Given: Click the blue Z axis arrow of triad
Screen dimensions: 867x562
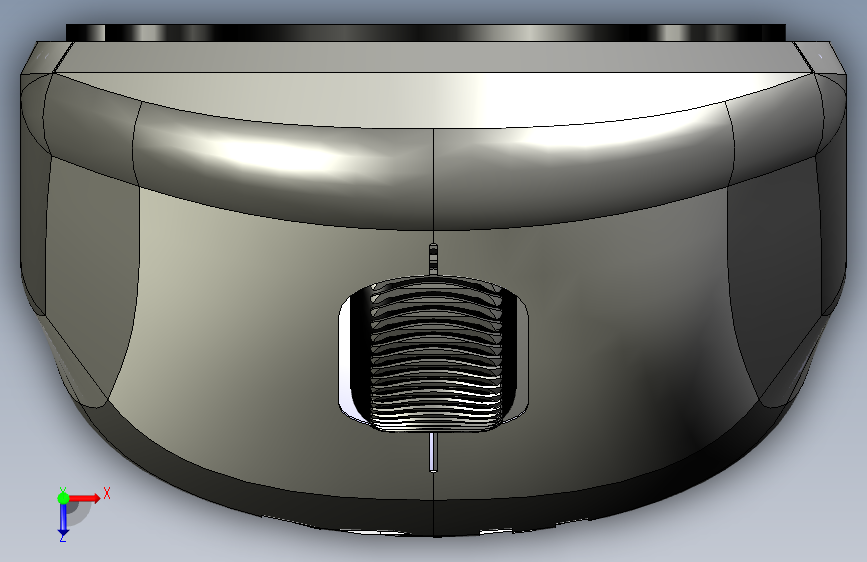Looking at the screenshot, I should pyautogui.click(x=63, y=519).
